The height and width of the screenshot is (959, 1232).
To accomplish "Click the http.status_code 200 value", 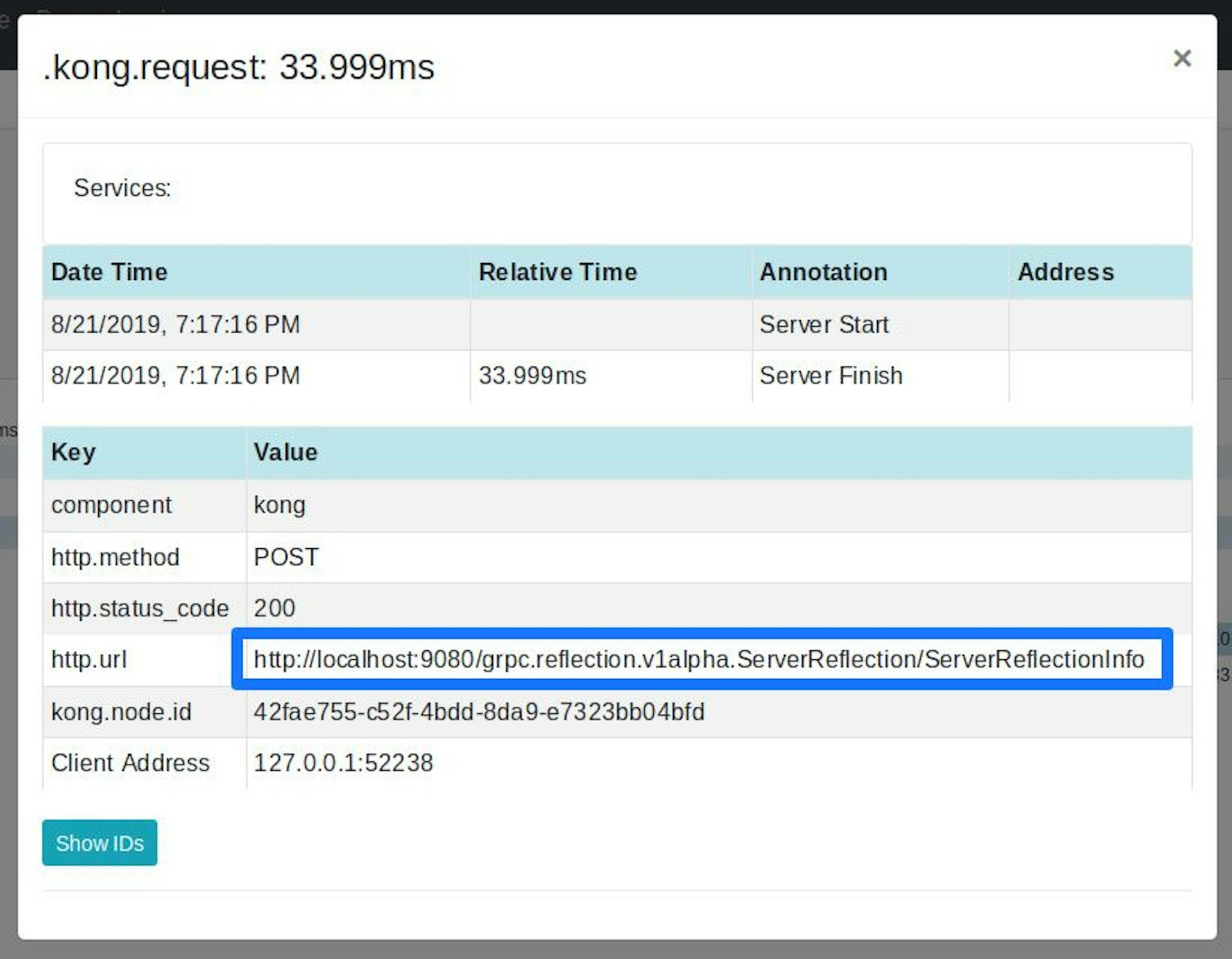I will 274,608.
